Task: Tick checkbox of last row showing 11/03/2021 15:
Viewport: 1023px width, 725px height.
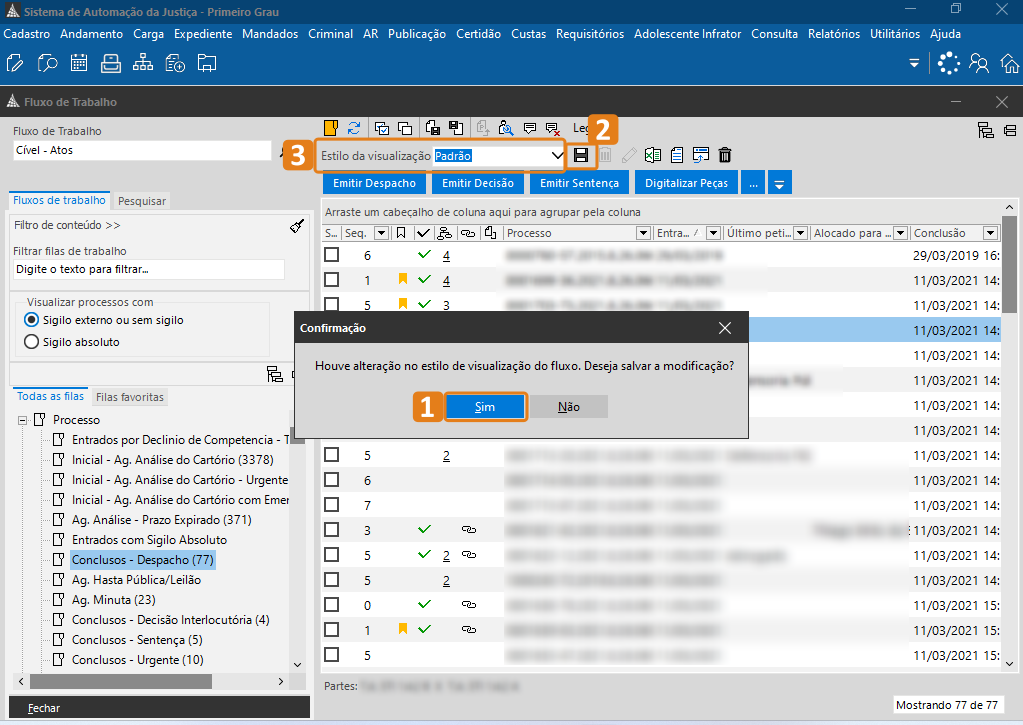Action: click(331, 655)
